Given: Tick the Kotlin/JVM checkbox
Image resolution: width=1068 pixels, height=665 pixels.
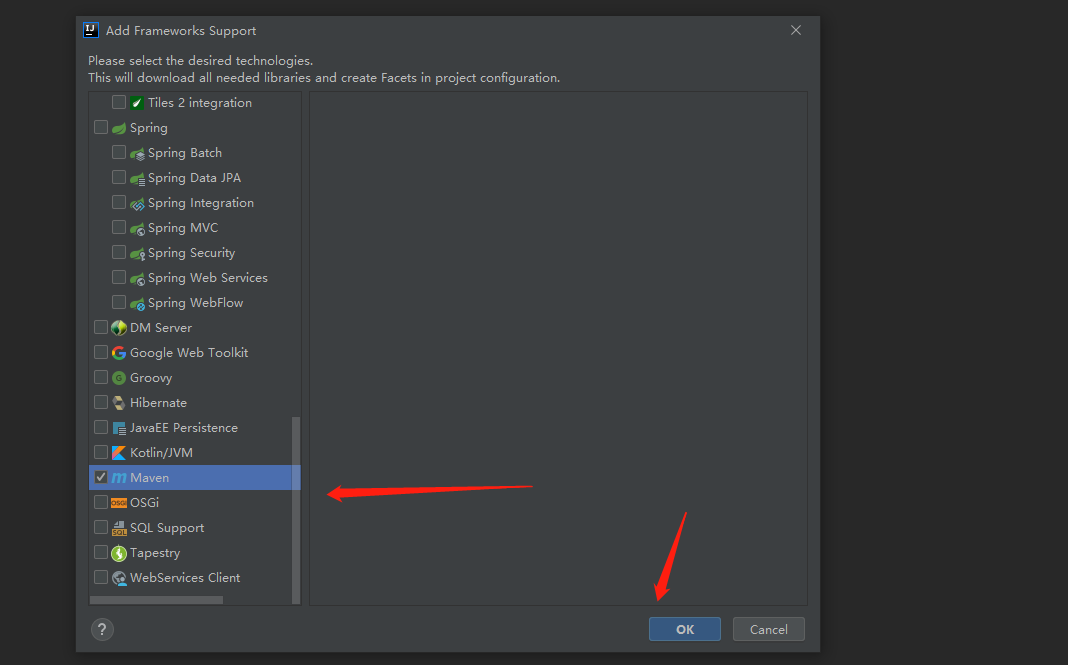Looking at the screenshot, I should coord(101,452).
